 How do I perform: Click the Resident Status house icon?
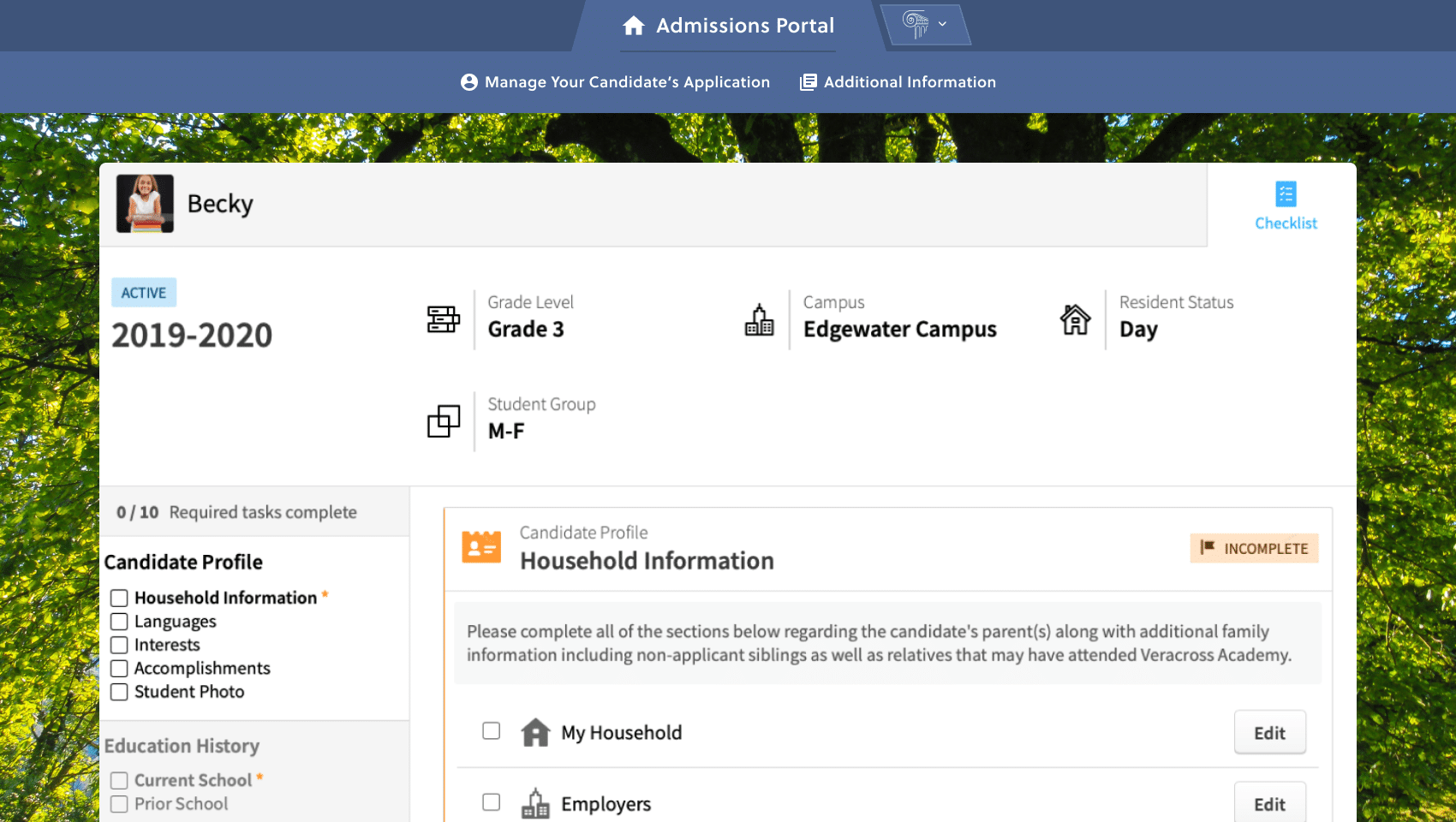[x=1075, y=319]
